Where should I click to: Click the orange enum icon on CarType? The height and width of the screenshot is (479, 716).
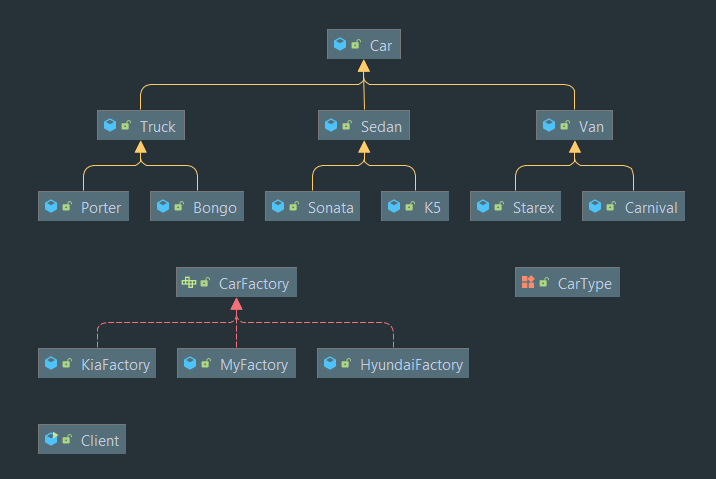tap(528, 282)
